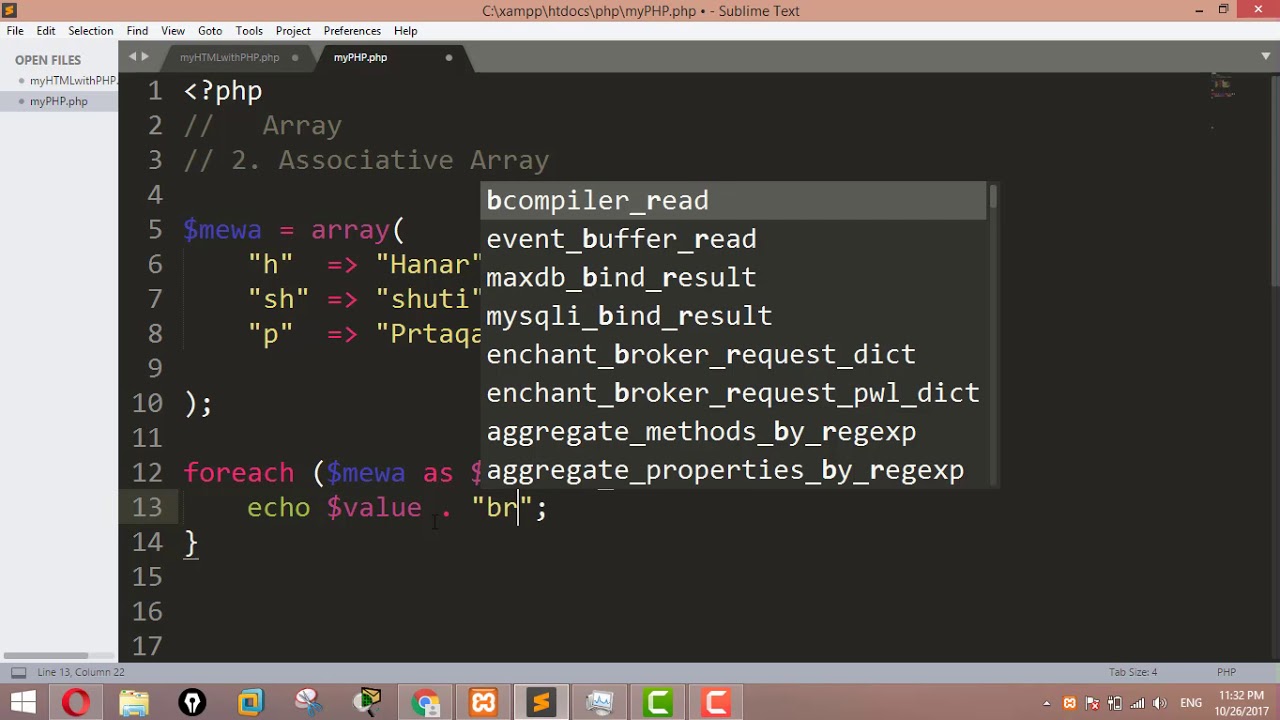
Task: Choose aggregate_methods_by_regexp suggestion
Action: click(x=735, y=431)
